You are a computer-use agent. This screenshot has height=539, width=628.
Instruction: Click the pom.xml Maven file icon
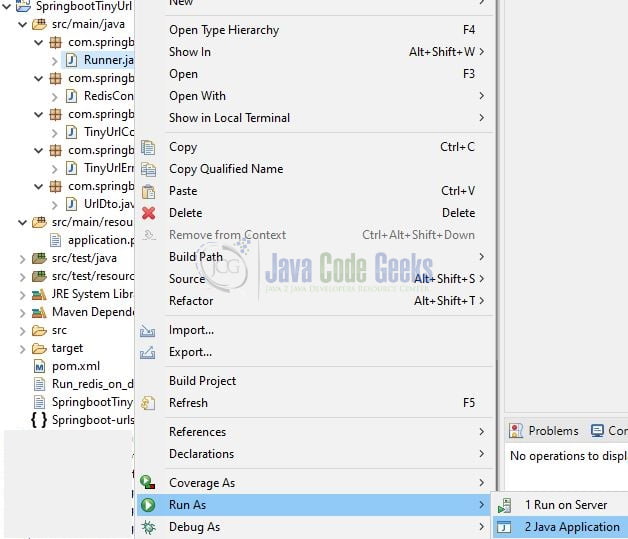[x=39, y=366]
